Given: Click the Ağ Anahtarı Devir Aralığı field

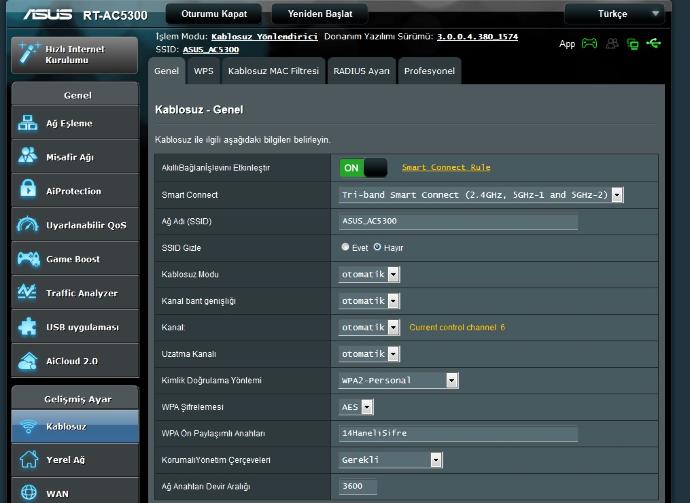Looking at the screenshot, I should 358,486.
